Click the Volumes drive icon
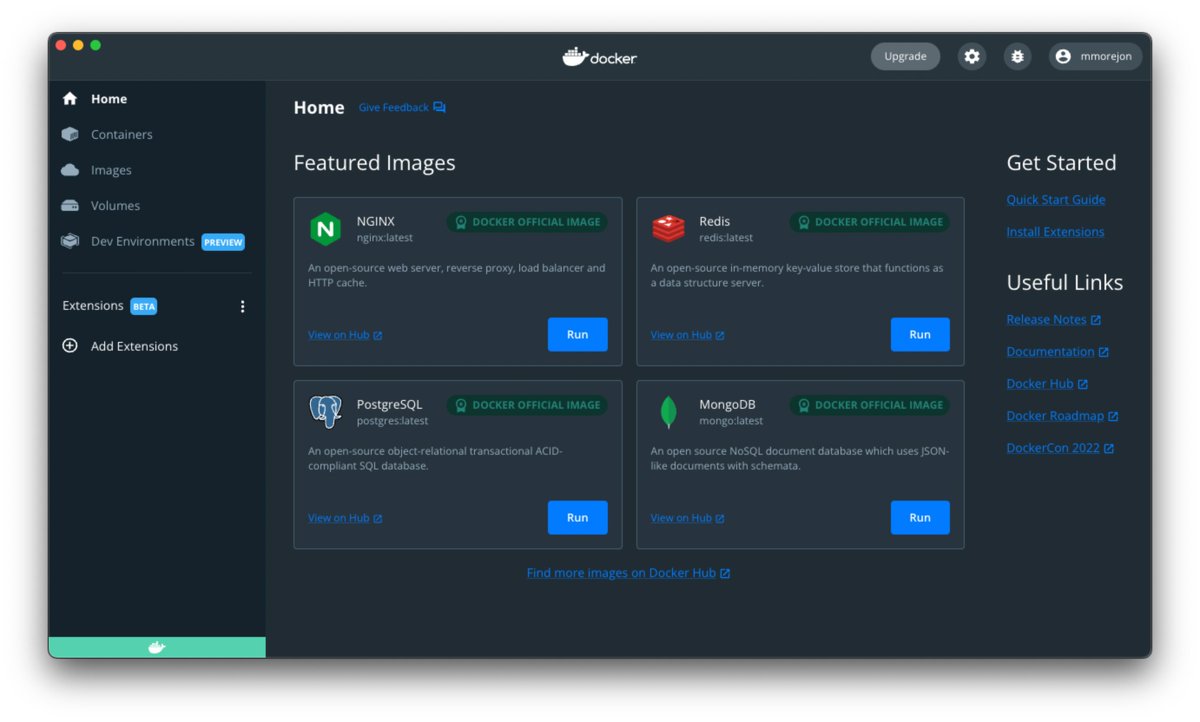The height and width of the screenshot is (722, 1200). click(x=70, y=206)
